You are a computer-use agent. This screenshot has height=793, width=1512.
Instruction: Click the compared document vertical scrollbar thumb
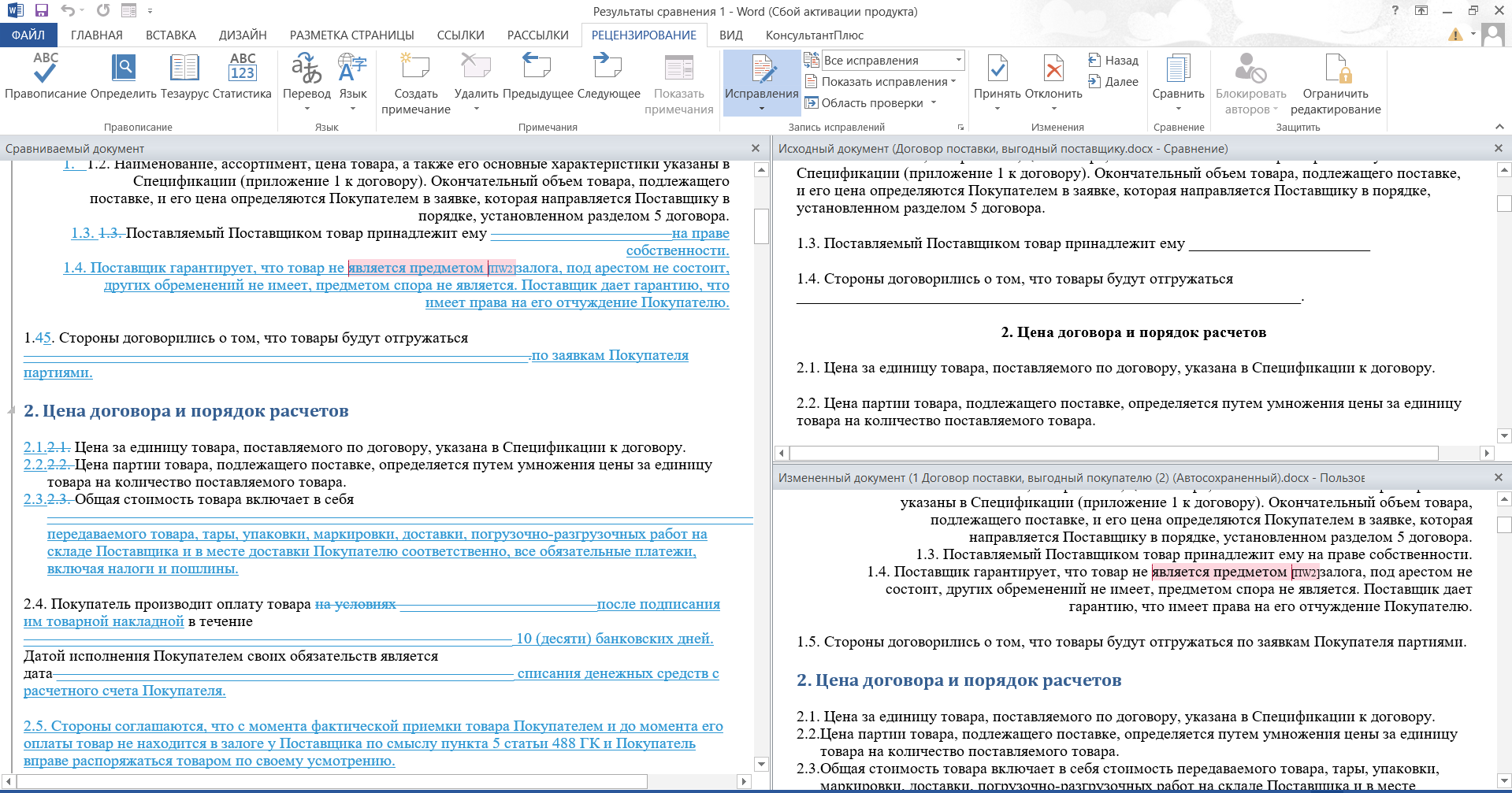pos(761,227)
